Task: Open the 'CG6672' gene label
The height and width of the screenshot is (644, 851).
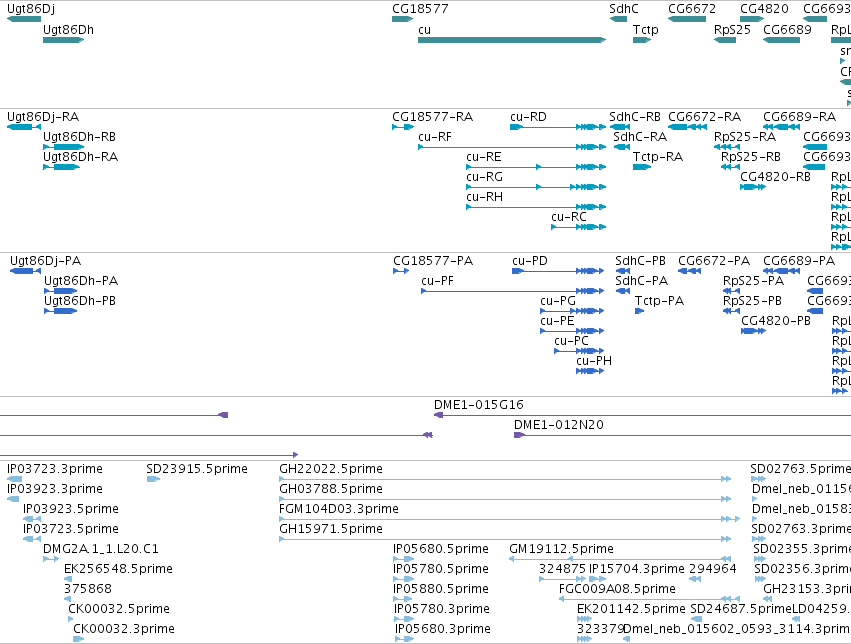Action: [x=692, y=9]
